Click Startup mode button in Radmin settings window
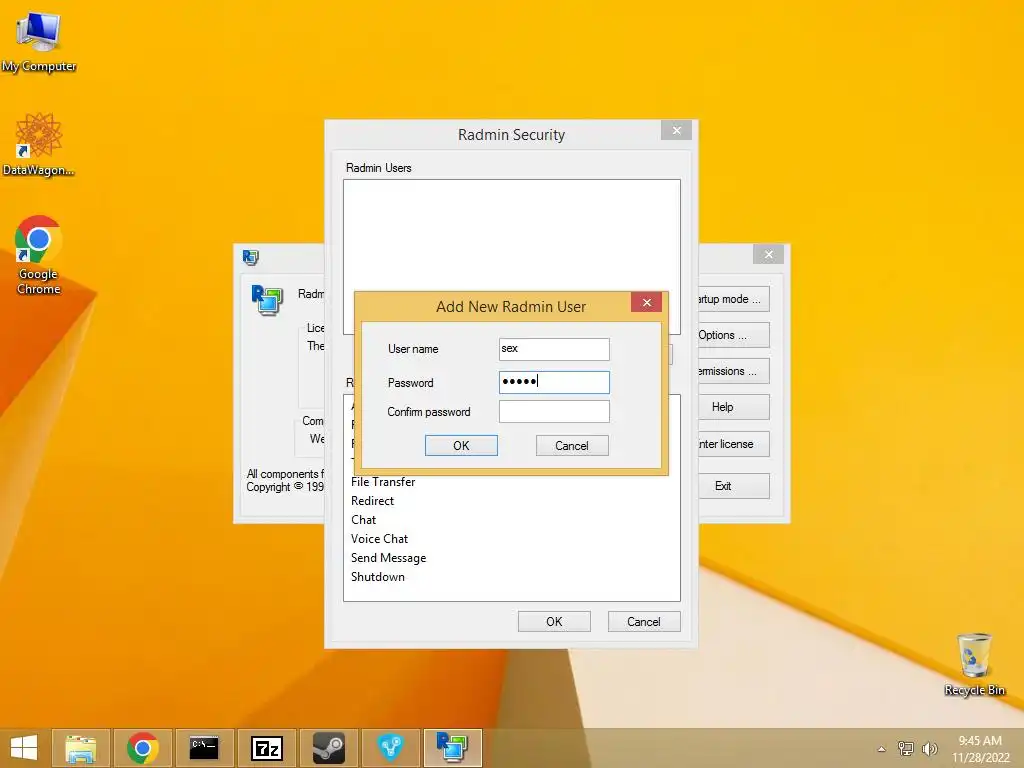Image resolution: width=1024 pixels, height=768 pixels. (734, 299)
